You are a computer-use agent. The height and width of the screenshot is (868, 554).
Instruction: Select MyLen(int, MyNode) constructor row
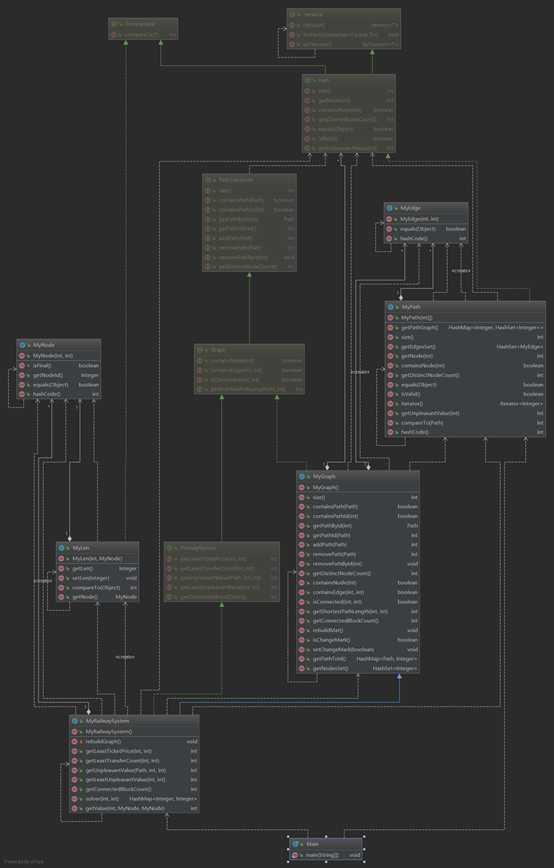click(x=97, y=559)
